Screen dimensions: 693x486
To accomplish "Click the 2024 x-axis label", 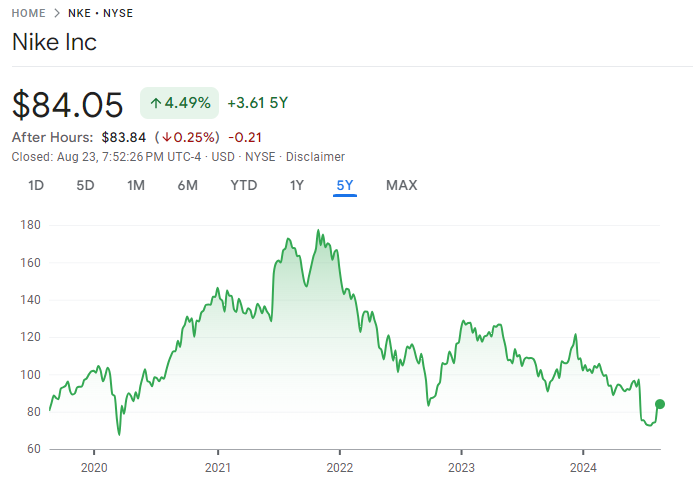I will tap(583, 467).
